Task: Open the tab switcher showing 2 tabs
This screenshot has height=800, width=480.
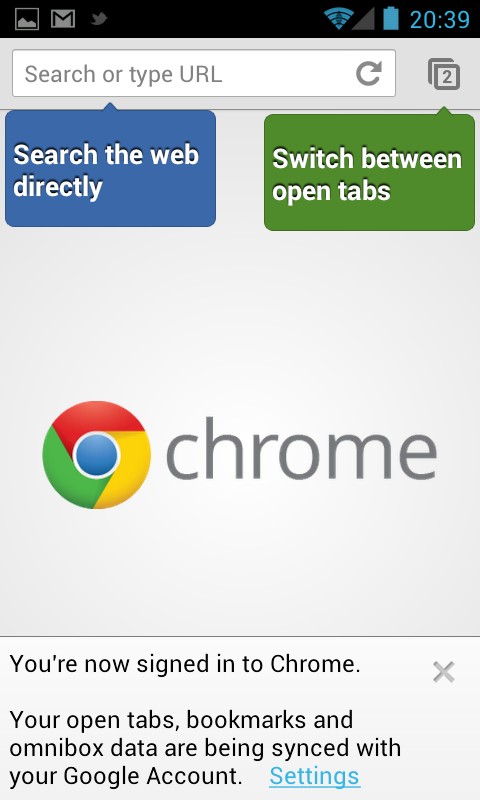Action: [x=444, y=74]
